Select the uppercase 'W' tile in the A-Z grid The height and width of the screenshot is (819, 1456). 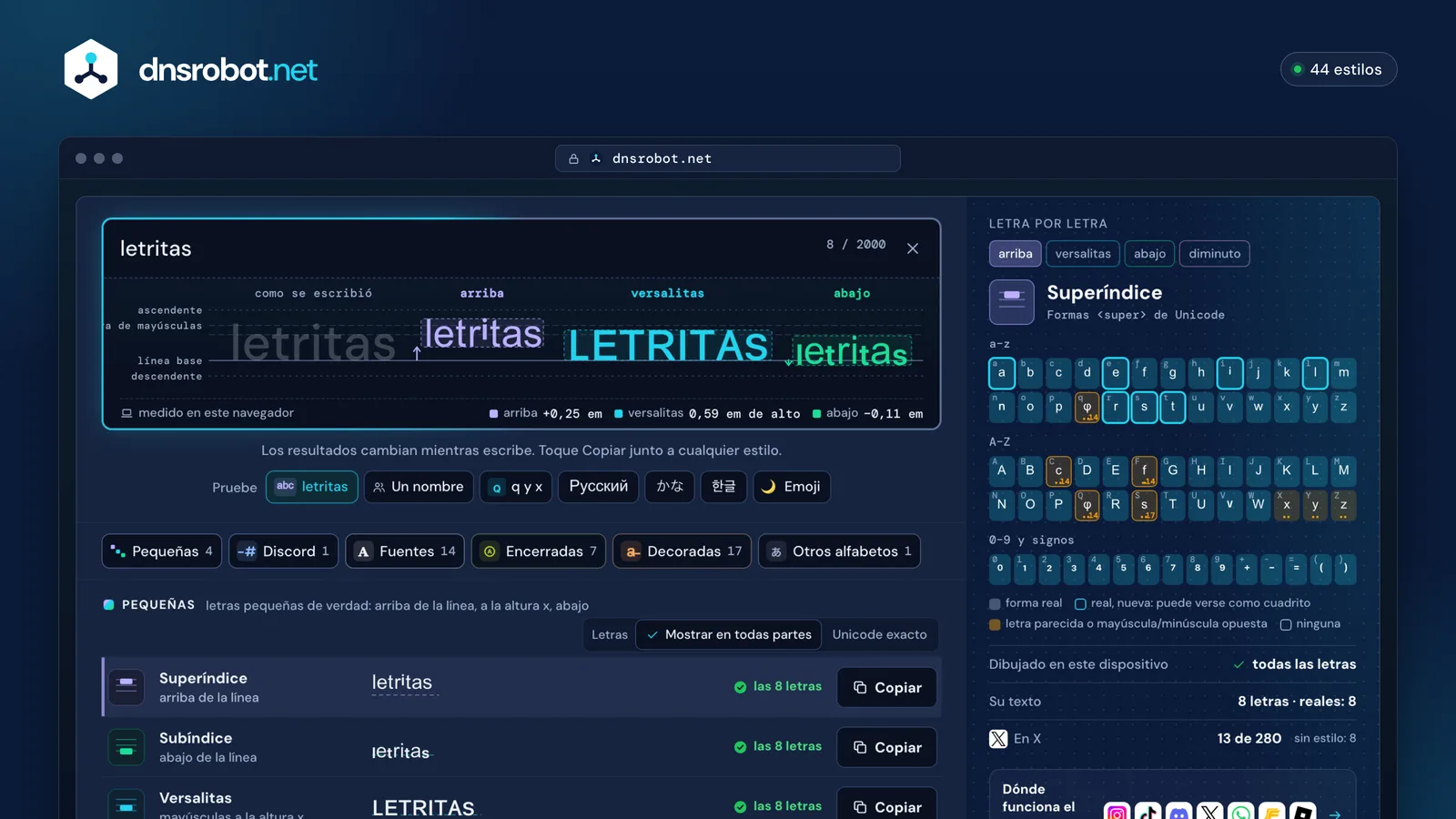click(1258, 504)
